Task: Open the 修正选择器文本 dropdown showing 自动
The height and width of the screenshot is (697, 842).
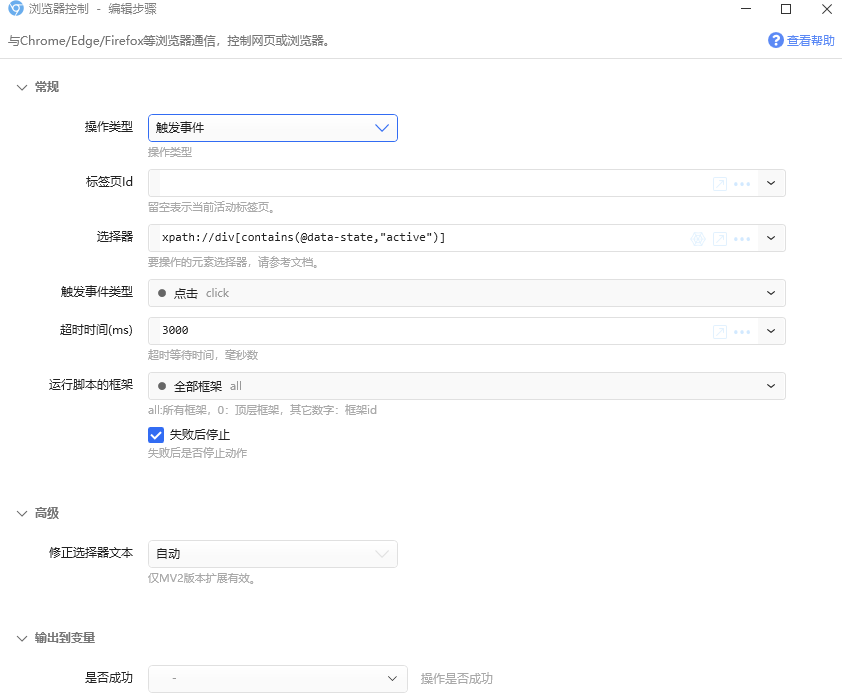Action: (272, 554)
